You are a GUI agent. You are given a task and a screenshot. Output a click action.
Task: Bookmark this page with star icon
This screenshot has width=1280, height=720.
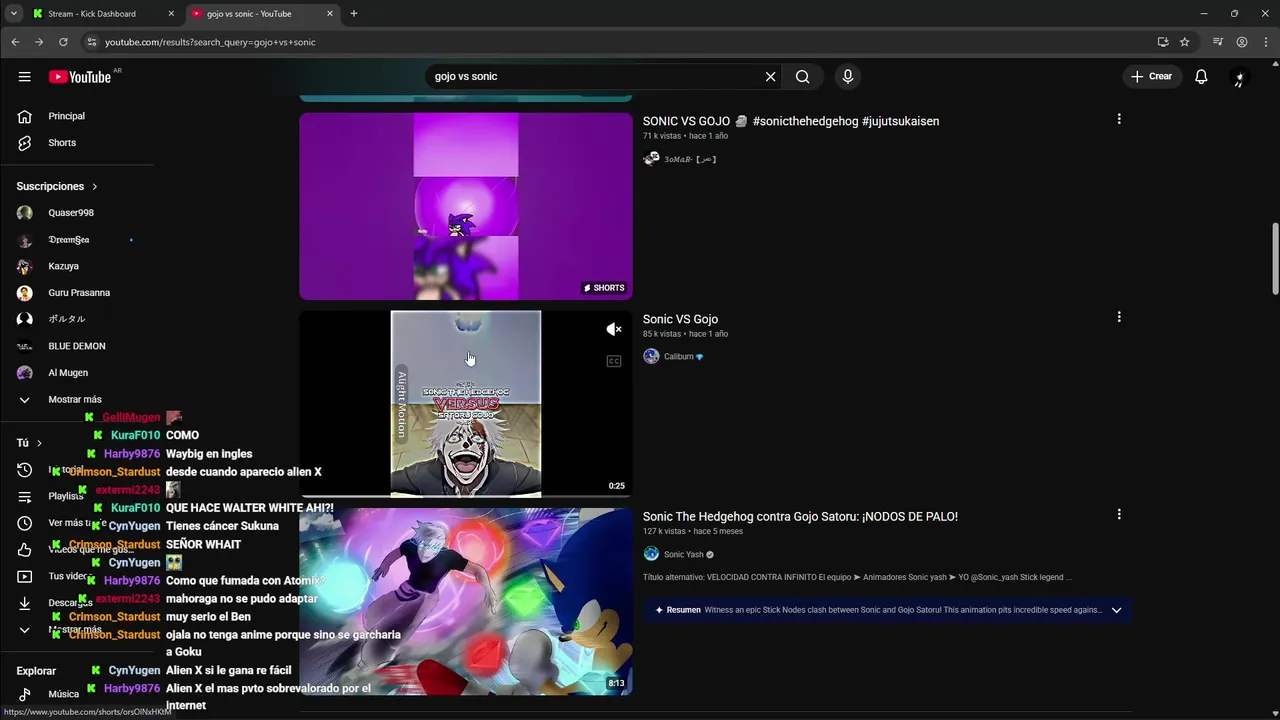click(1185, 42)
